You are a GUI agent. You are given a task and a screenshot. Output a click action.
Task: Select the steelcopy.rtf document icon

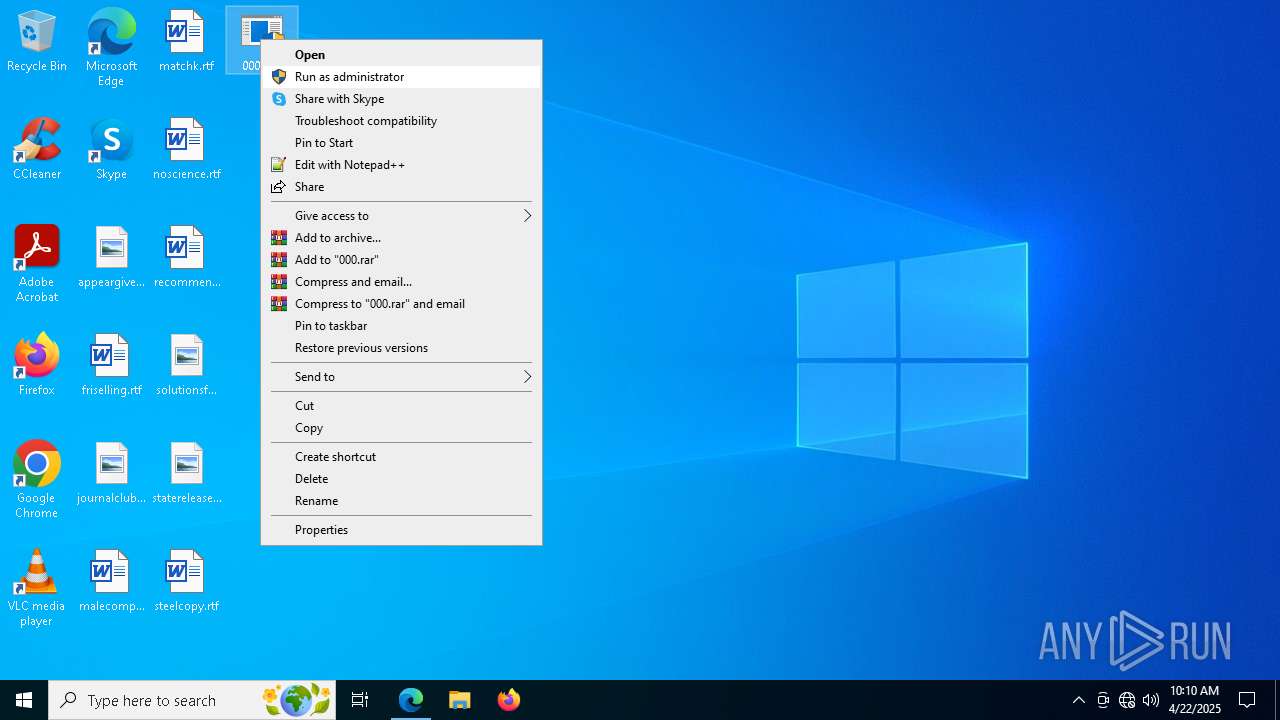tap(186, 581)
